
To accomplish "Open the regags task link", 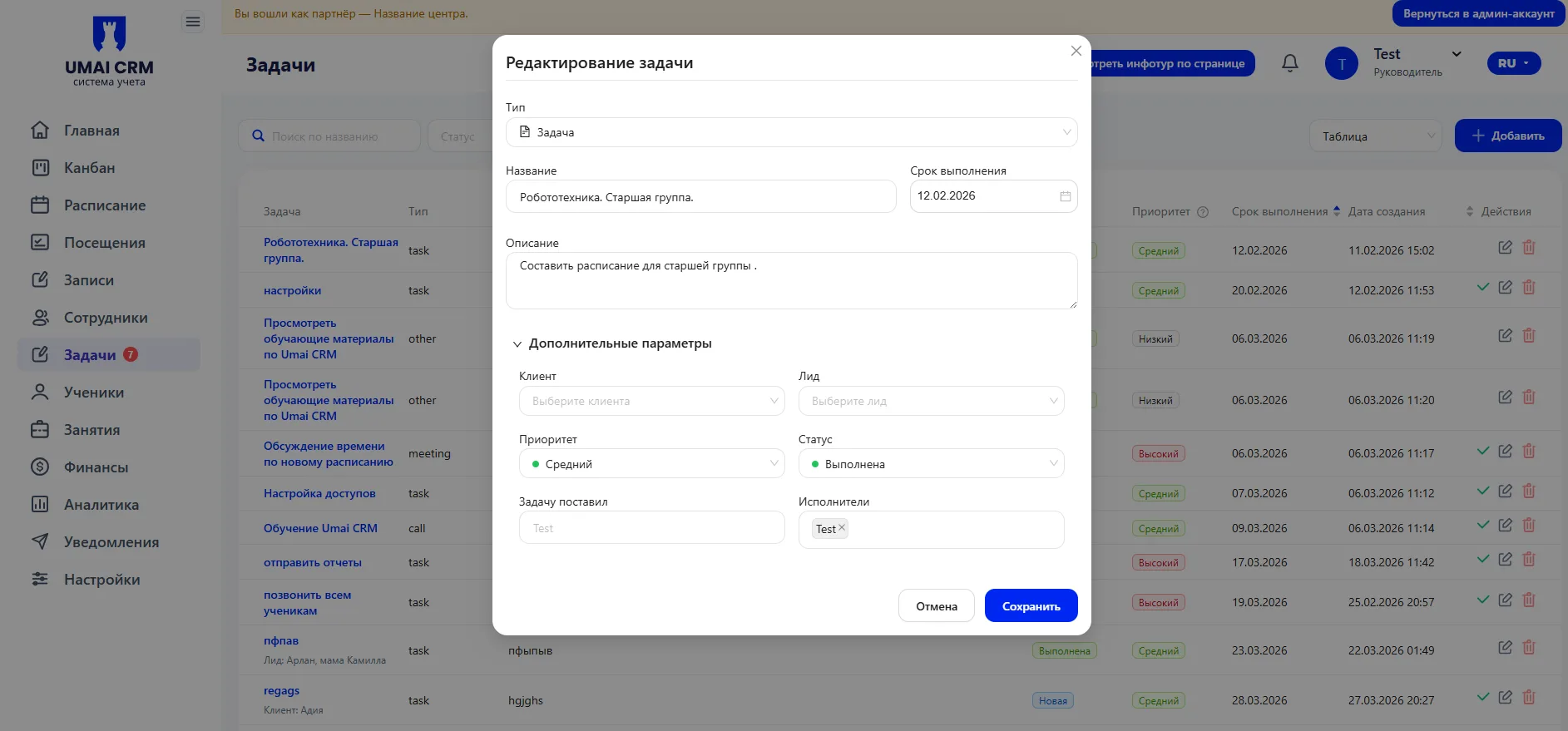I will tap(281, 690).
